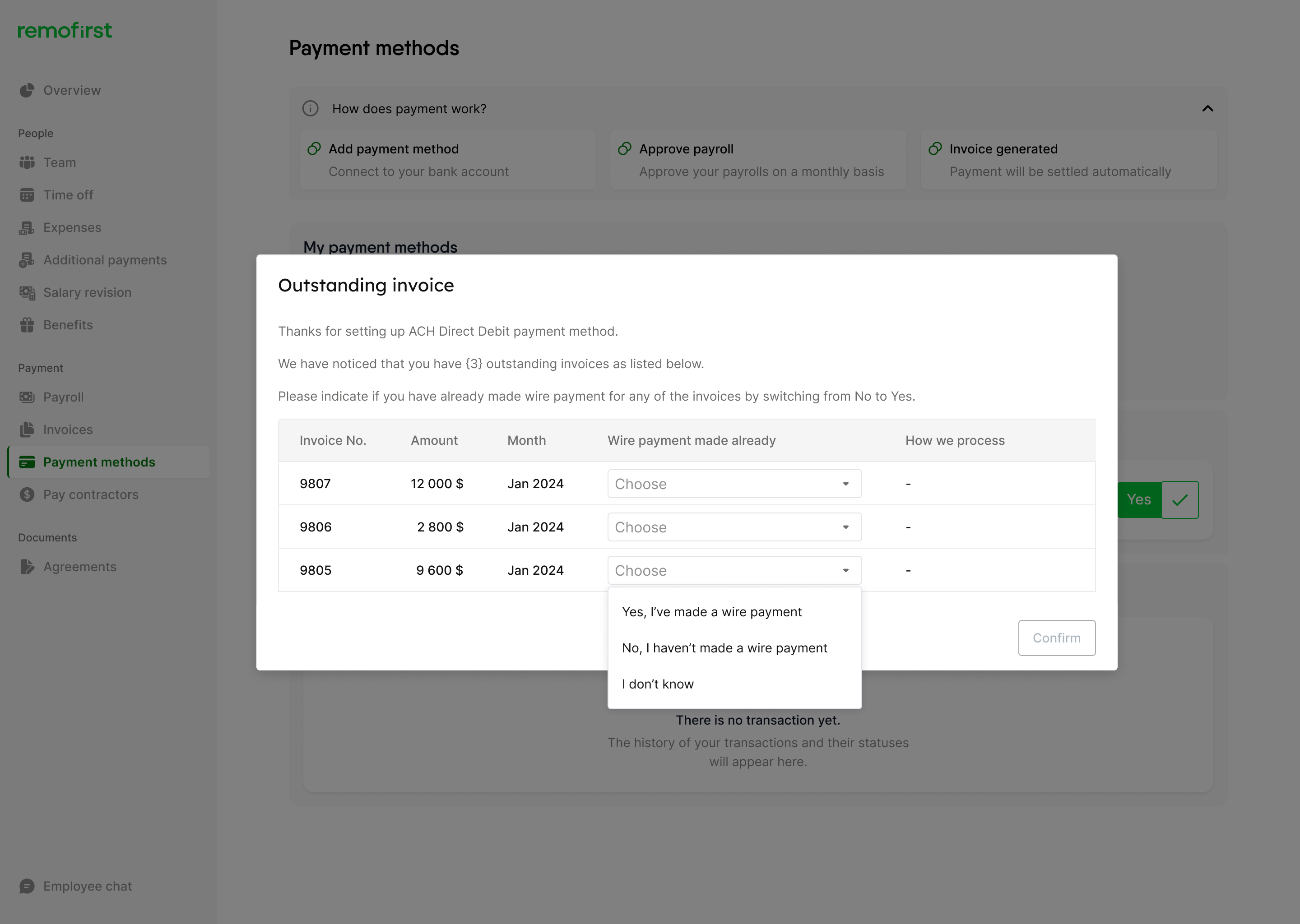Toggle the green Yes switch
This screenshot has height=924, width=1300.
(x=1138, y=499)
